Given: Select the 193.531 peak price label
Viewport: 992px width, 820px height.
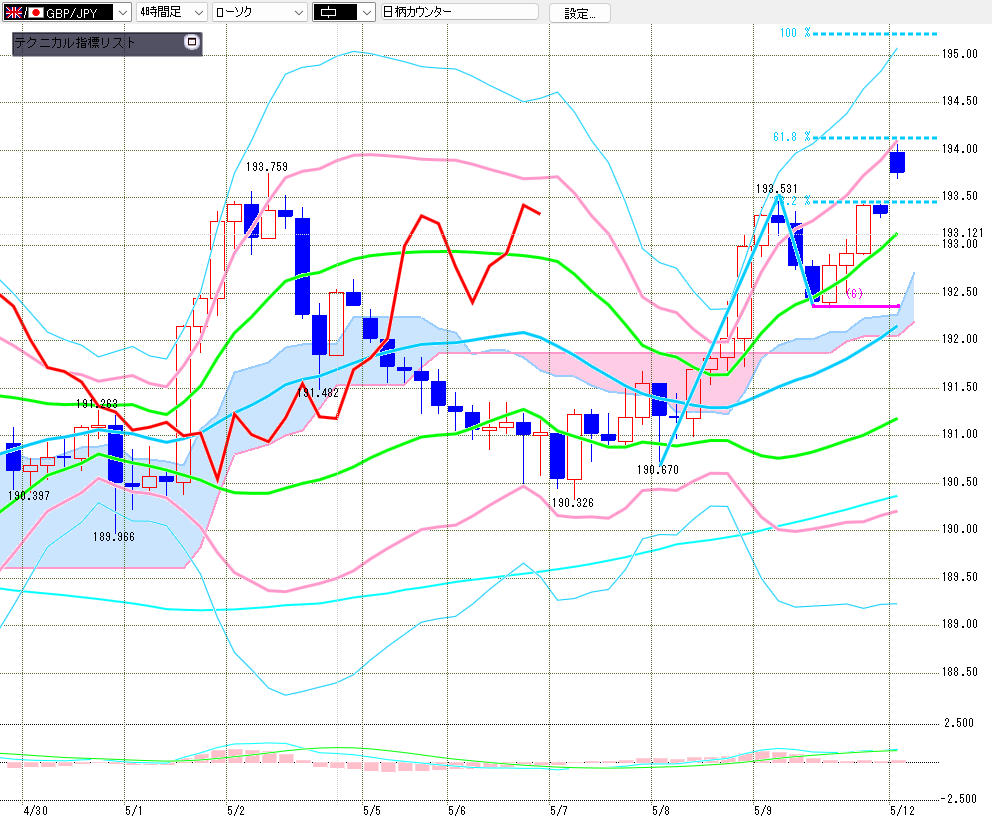Looking at the screenshot, I should pyautogui.click(x=776, y=188).
